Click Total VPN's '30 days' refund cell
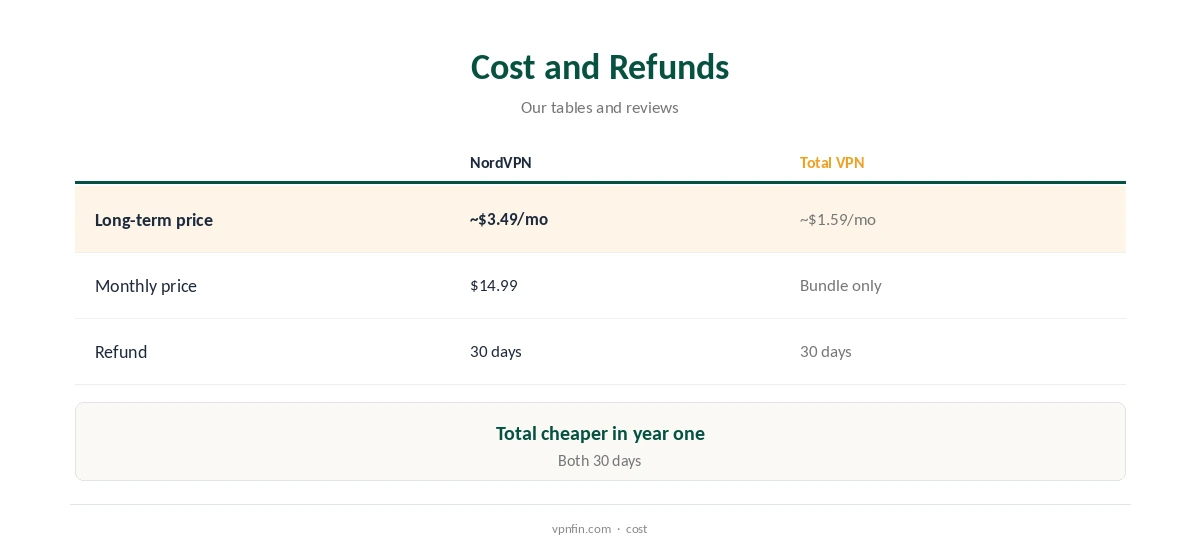The height and width of the screenshot is (548, 1200). coord(826,351)
